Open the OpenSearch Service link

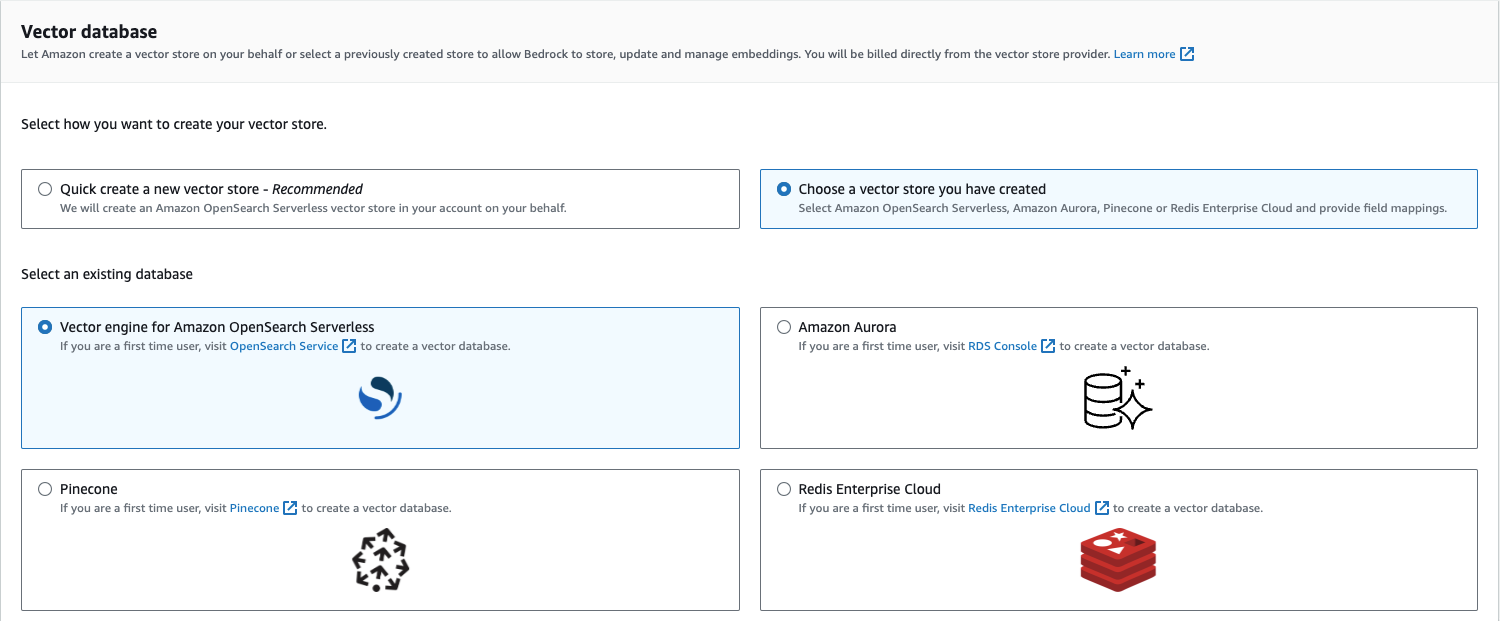tap(284, 346)
